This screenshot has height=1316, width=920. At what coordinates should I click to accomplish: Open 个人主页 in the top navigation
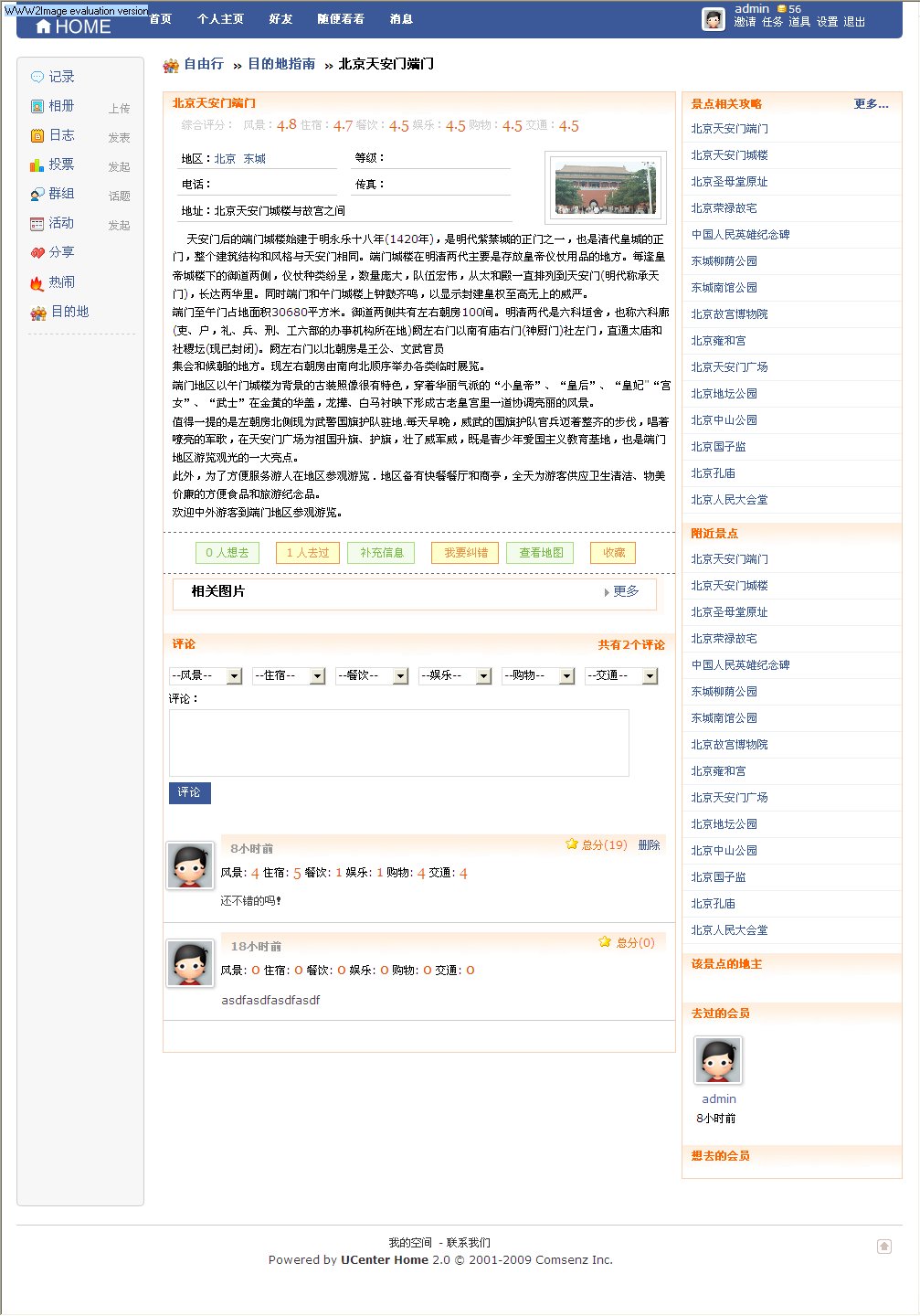220,19
